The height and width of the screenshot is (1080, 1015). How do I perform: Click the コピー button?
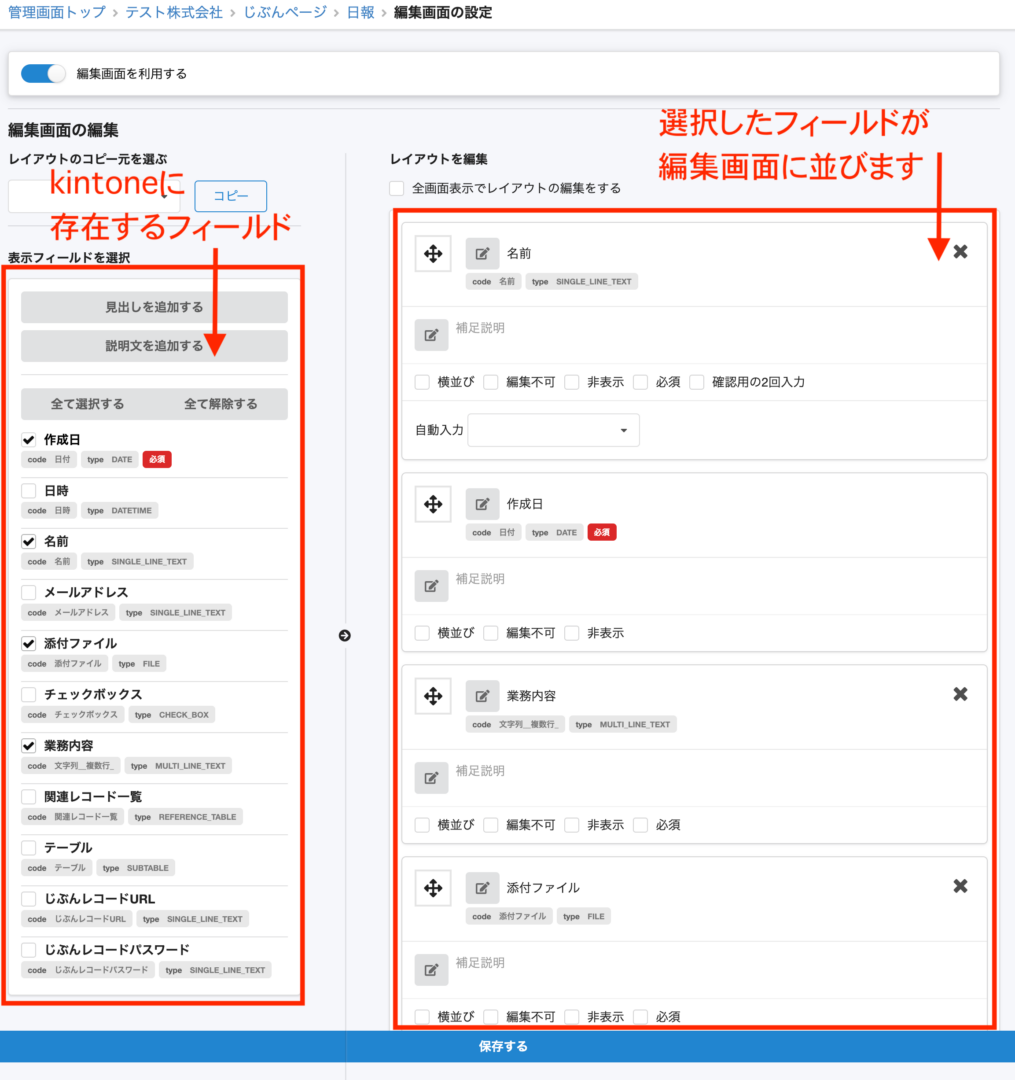click(x=230, y=196)
